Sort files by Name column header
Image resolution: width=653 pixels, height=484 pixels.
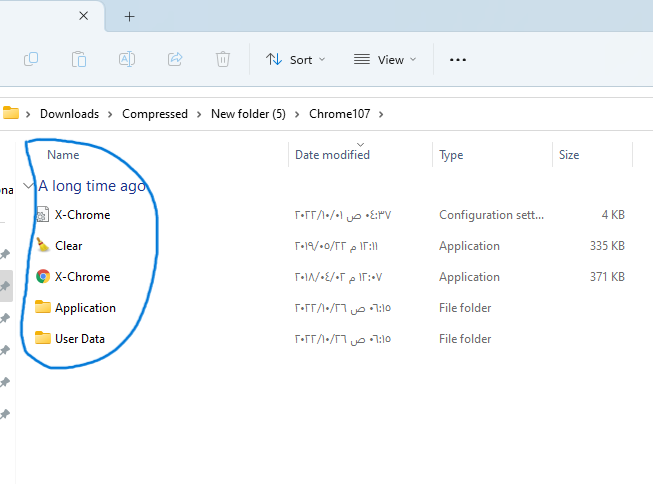point(63,155)
